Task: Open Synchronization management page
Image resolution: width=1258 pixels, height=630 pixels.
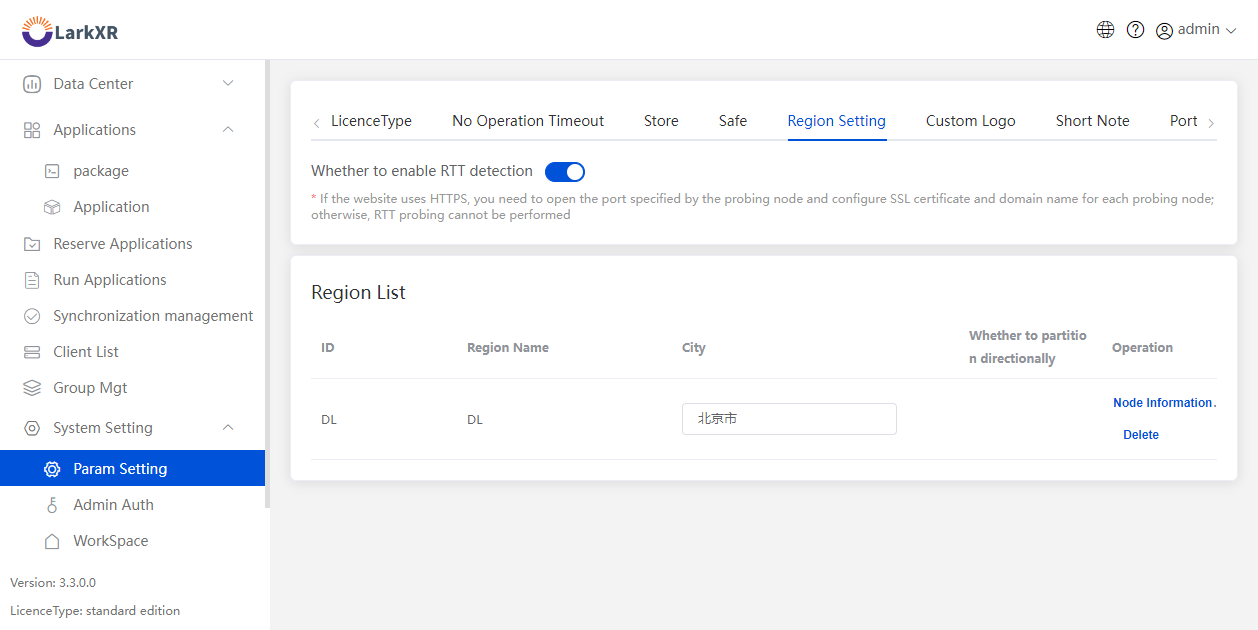Action: pos(153,316)
